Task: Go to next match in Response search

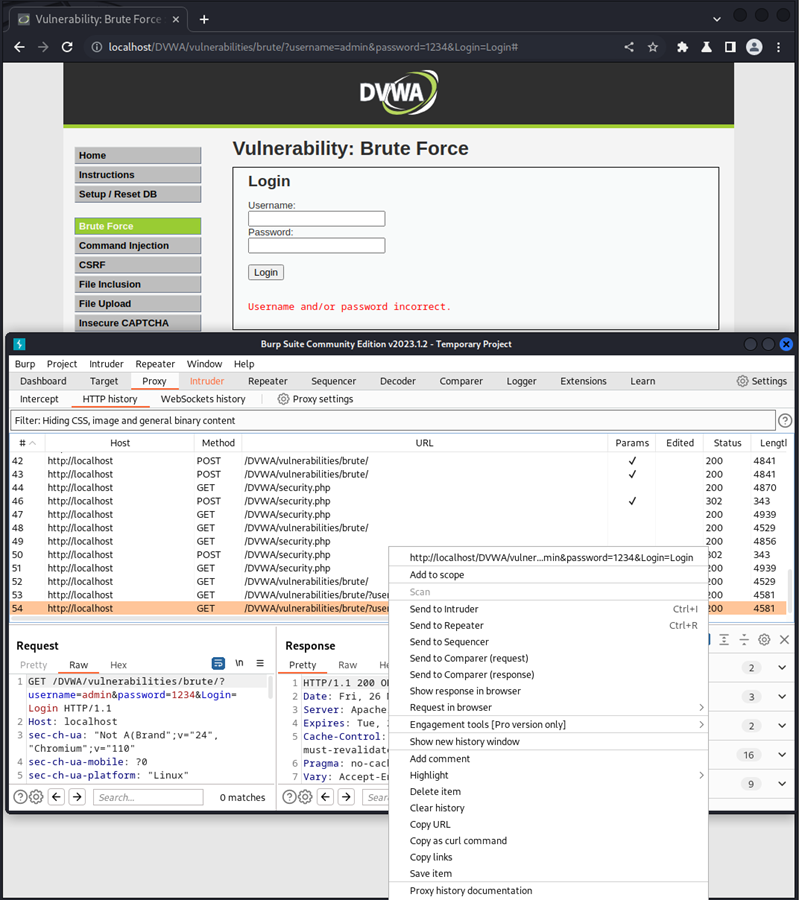Action: (x=346, y=797)
